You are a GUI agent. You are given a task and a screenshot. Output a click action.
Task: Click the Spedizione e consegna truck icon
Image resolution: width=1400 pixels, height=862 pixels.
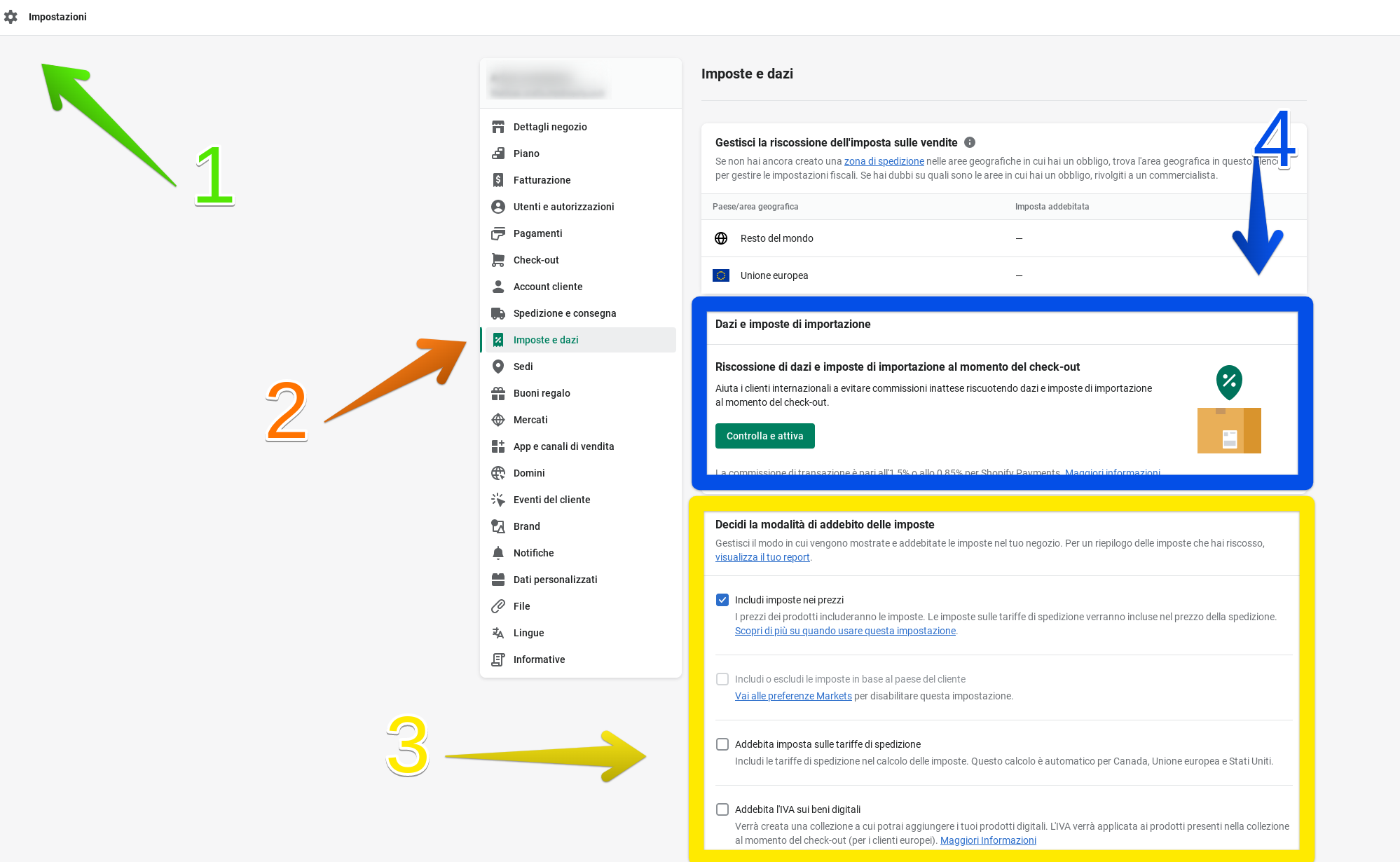[498, 313]
